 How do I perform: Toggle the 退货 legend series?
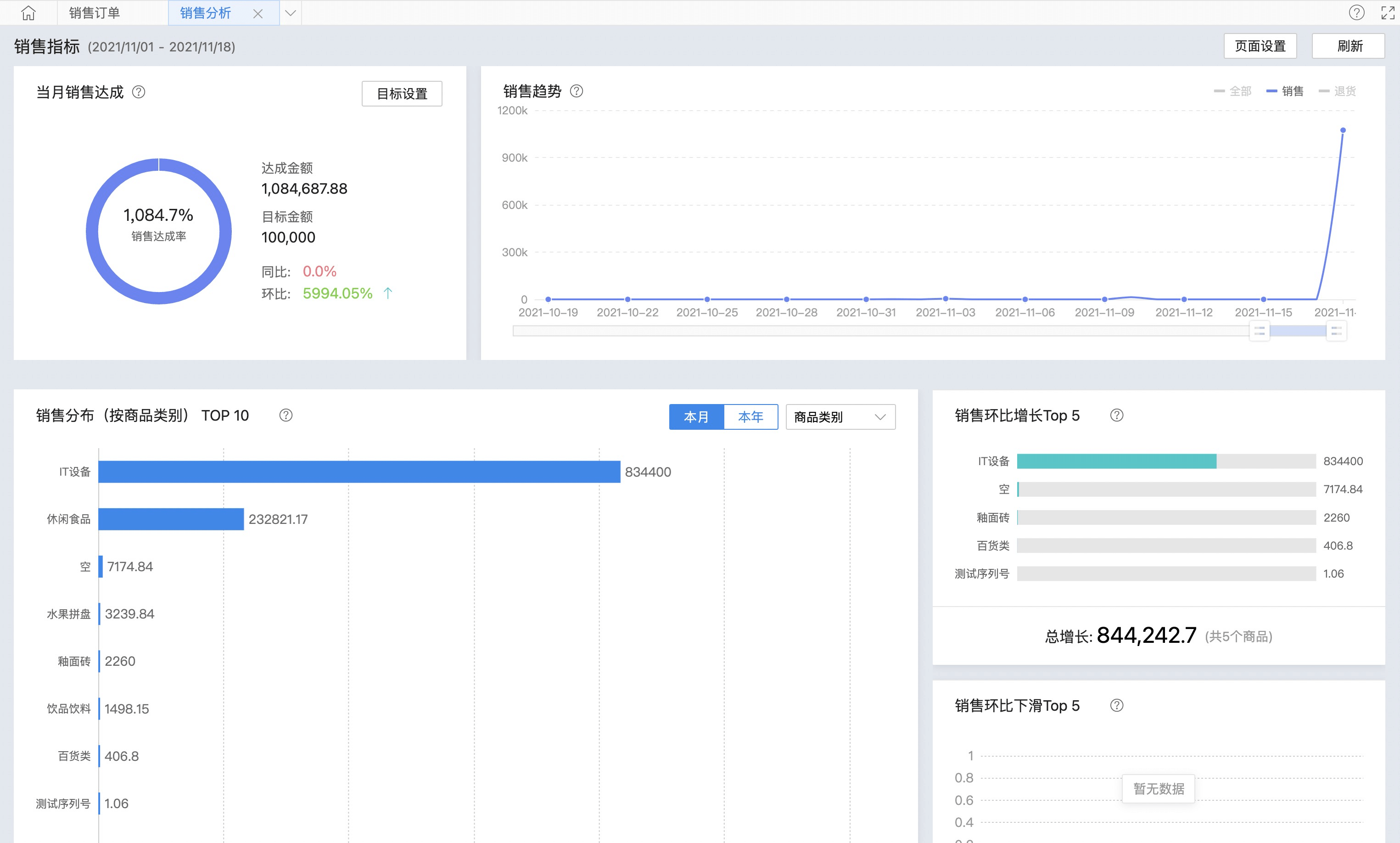[1338, 91]
